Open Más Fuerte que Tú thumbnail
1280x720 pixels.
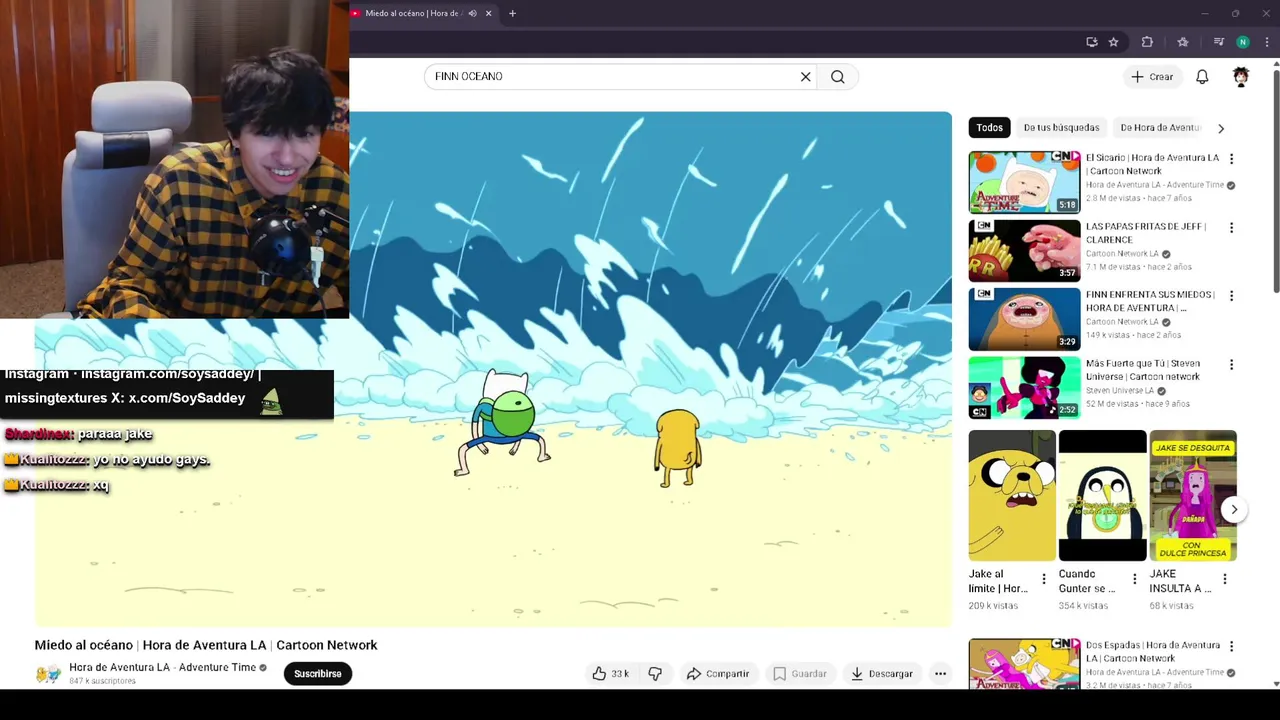(1024, 388)
